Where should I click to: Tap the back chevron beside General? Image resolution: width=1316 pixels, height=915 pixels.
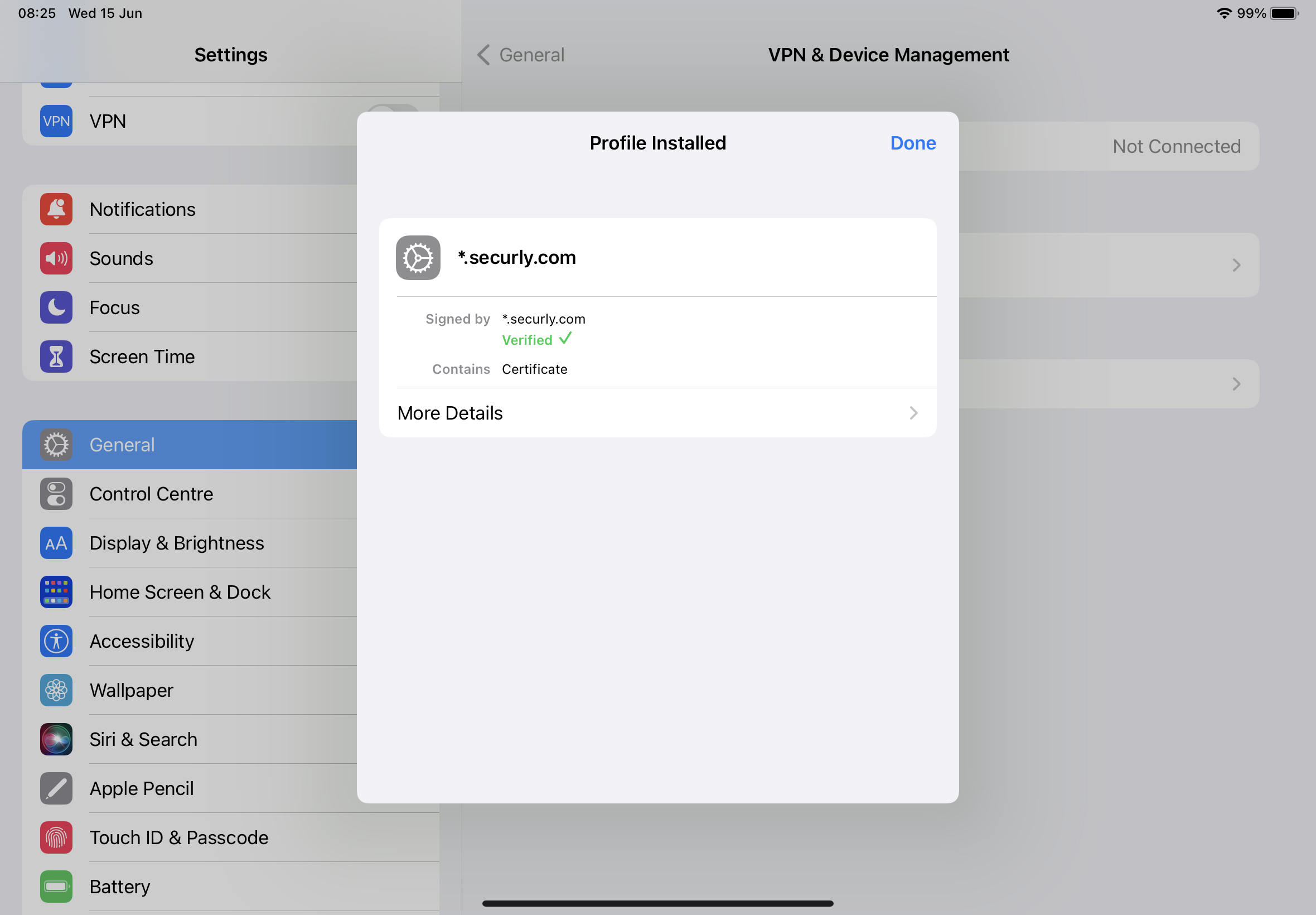pyautogui.click(x=483, y=55)
